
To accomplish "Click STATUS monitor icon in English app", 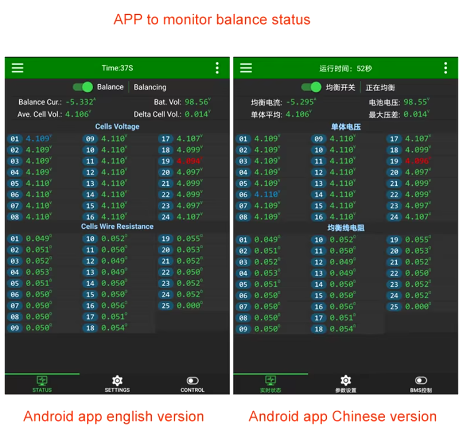I will pos(42,381).
